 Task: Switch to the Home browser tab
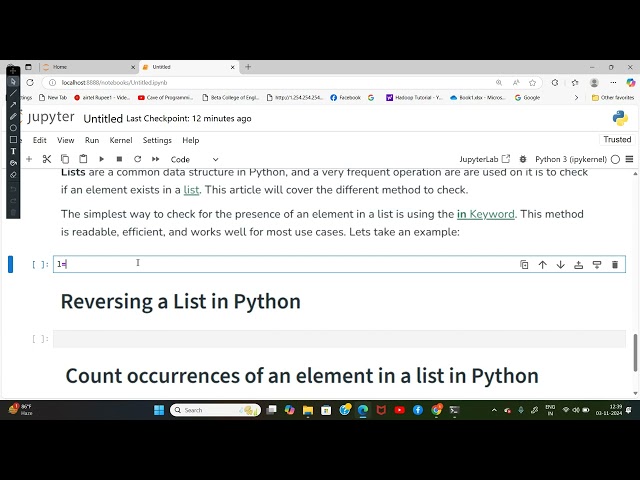[89, 67]
